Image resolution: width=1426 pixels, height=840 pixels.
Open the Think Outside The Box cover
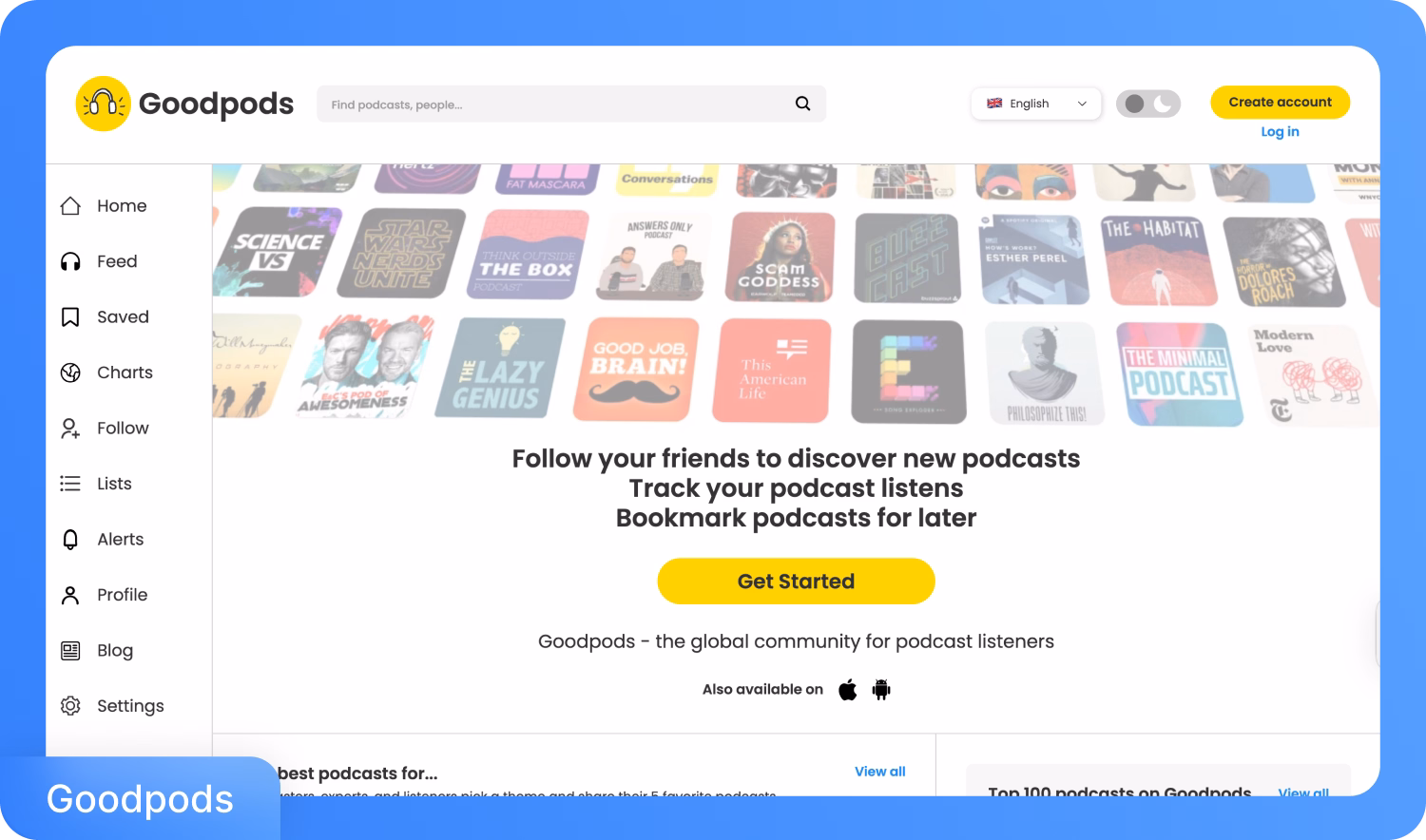[x=528, y=255]
